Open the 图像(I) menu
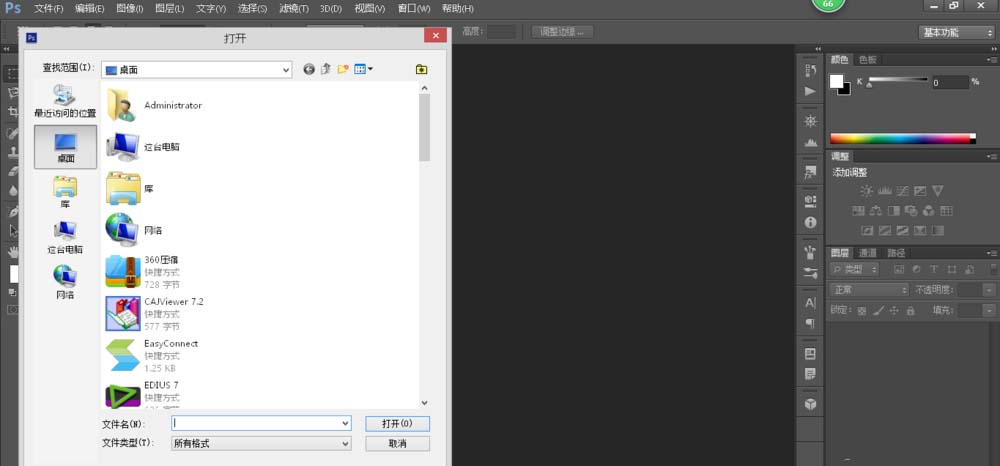1000x466 pixels. (x=129, y=9)
